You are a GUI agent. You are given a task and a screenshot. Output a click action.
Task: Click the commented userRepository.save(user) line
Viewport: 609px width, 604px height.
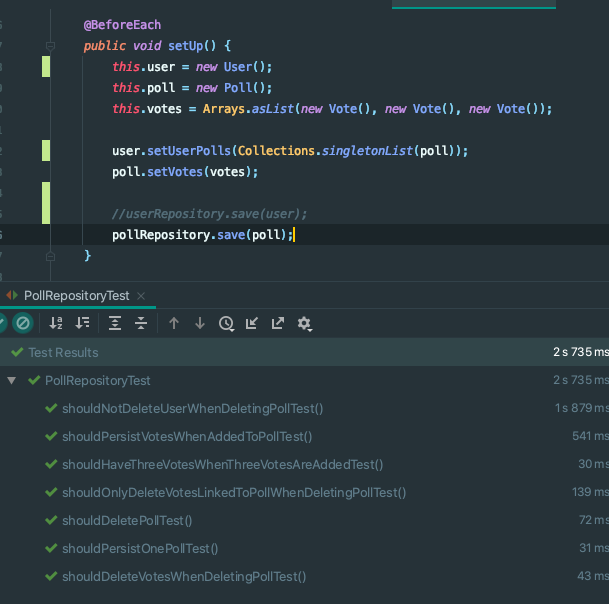[209, 214]
